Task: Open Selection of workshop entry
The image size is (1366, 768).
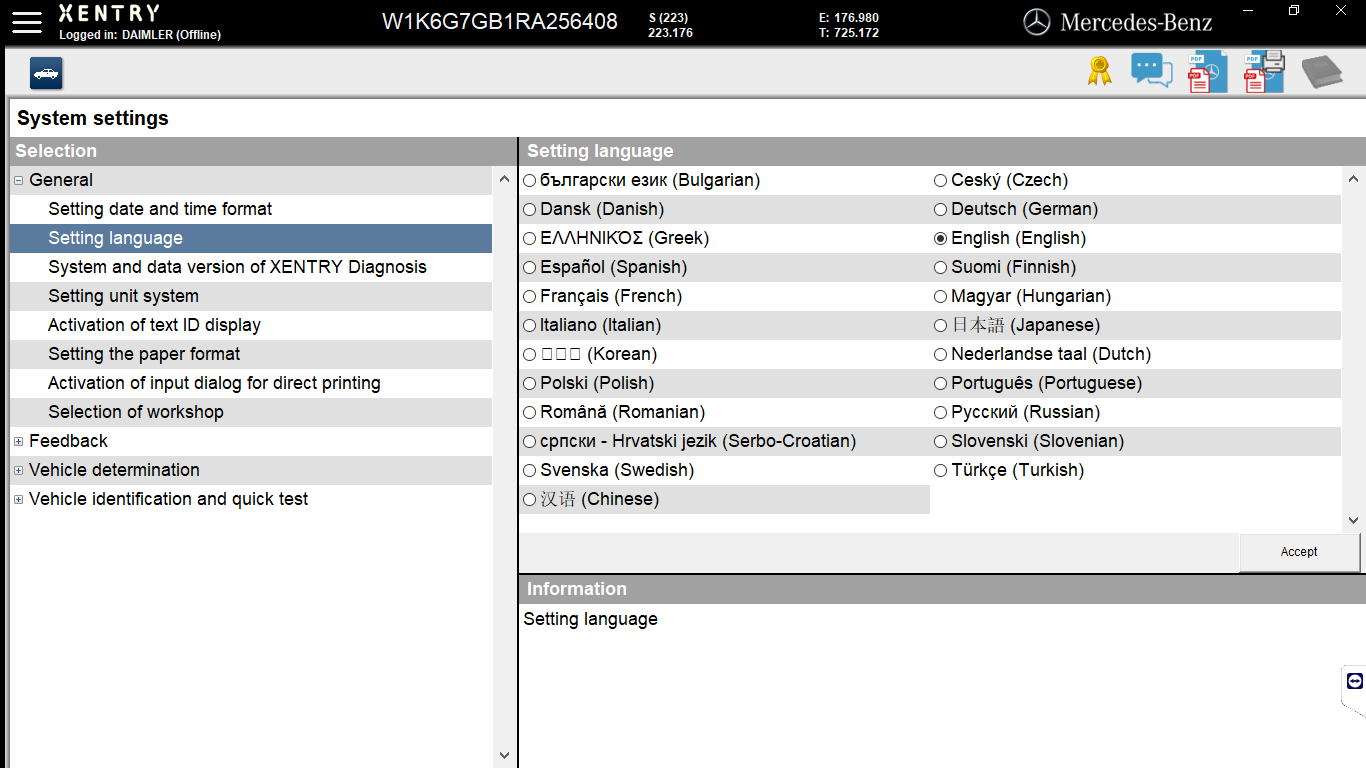Action: point(136,412)
